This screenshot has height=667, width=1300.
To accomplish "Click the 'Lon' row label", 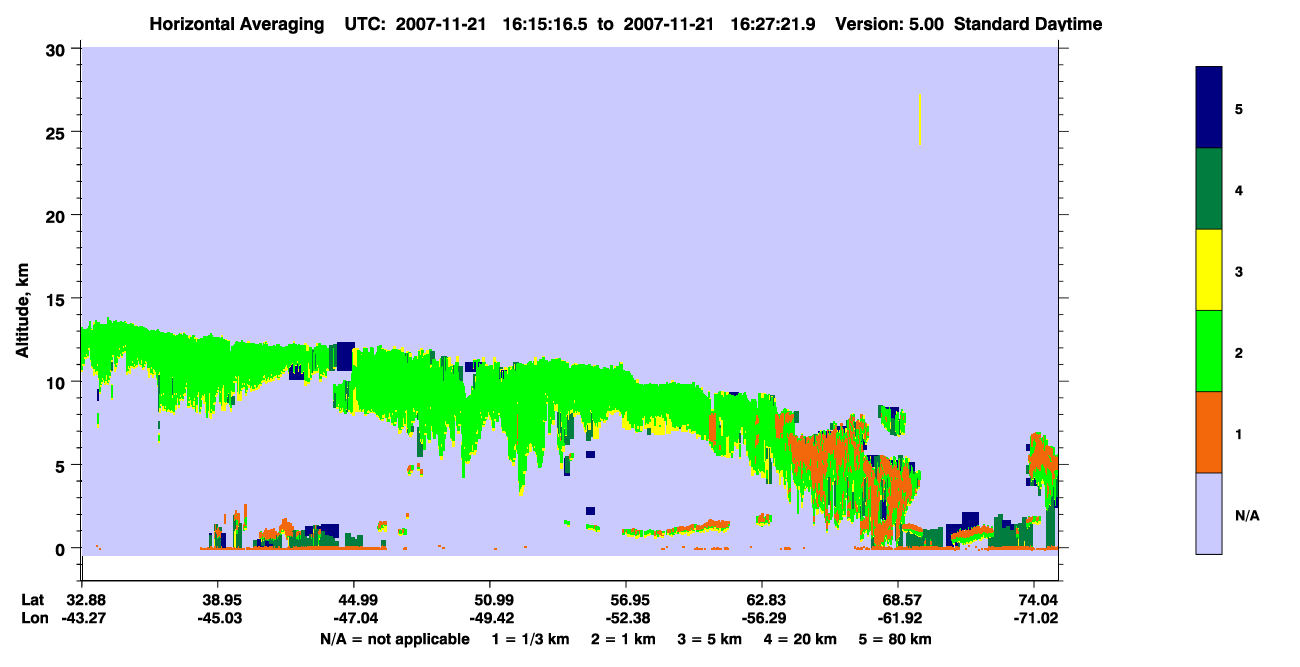I will coord(33,619).
